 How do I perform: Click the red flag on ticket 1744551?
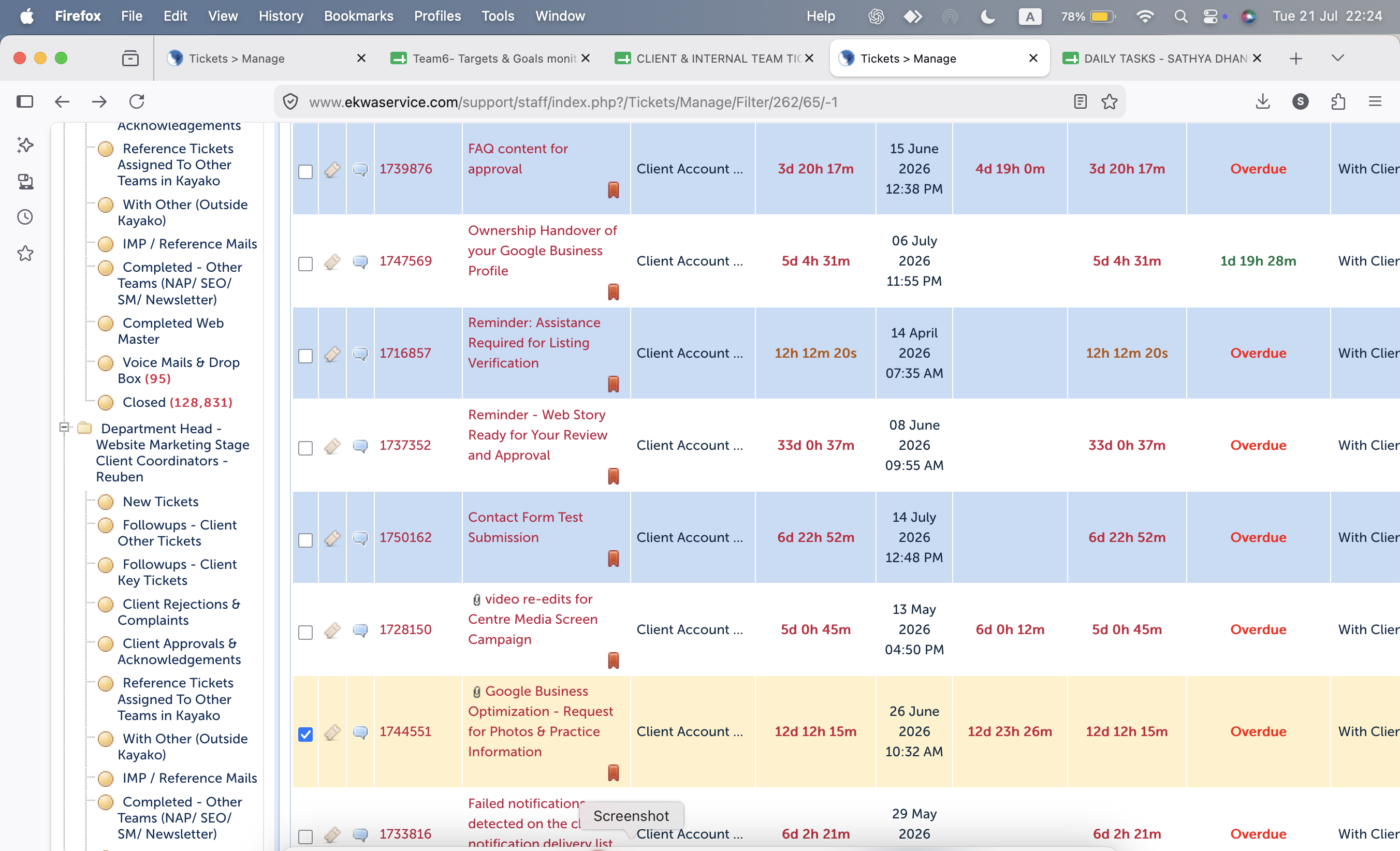tap(613, 773)
